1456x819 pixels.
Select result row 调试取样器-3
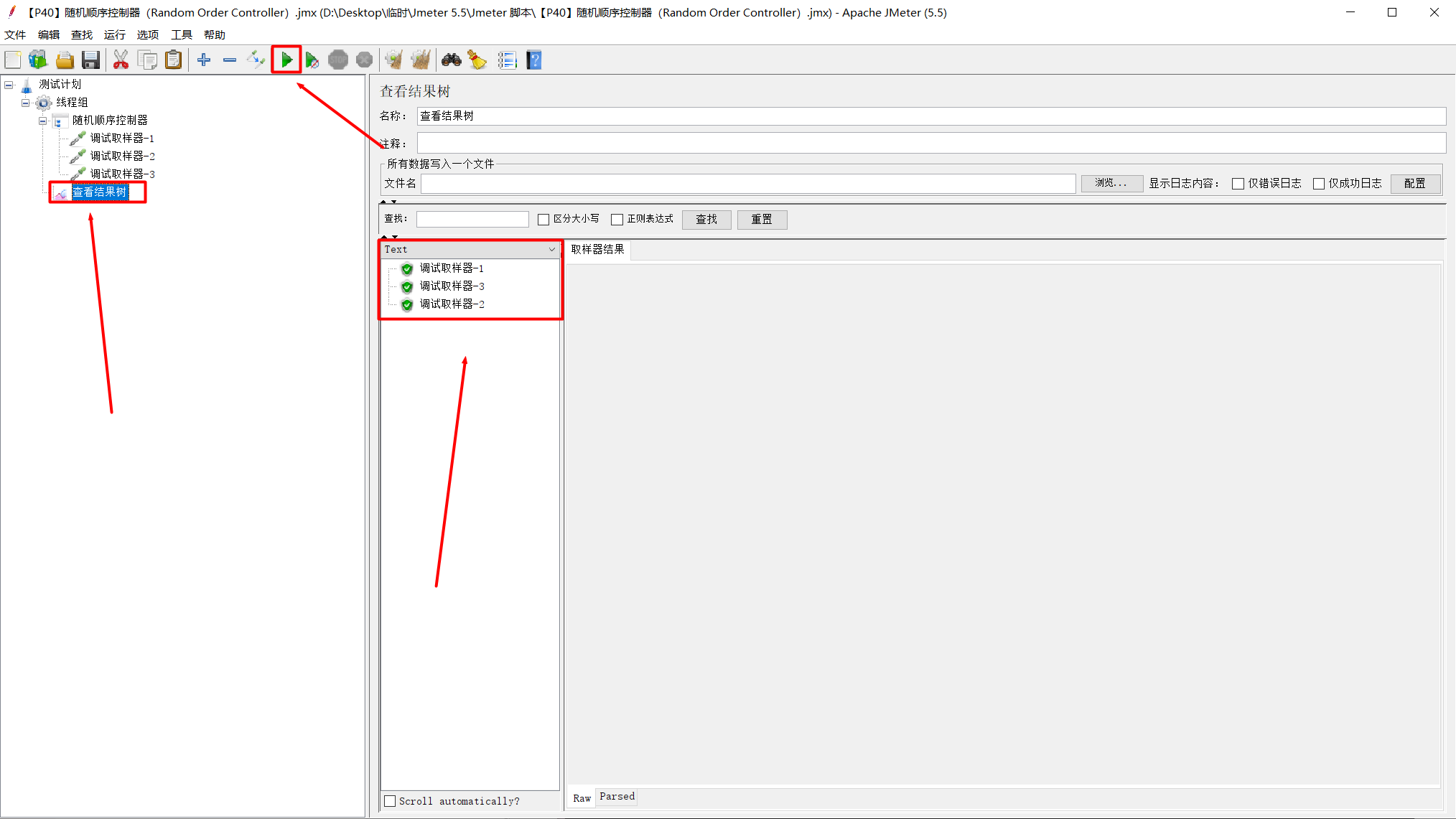pos(452,286)
